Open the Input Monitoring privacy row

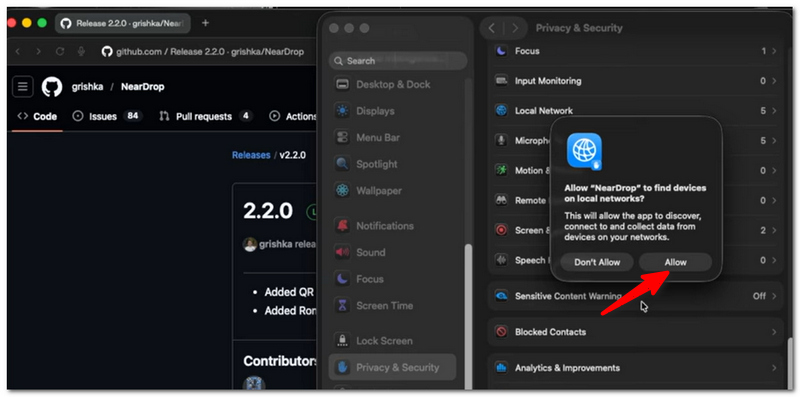(x=635, y=81)
